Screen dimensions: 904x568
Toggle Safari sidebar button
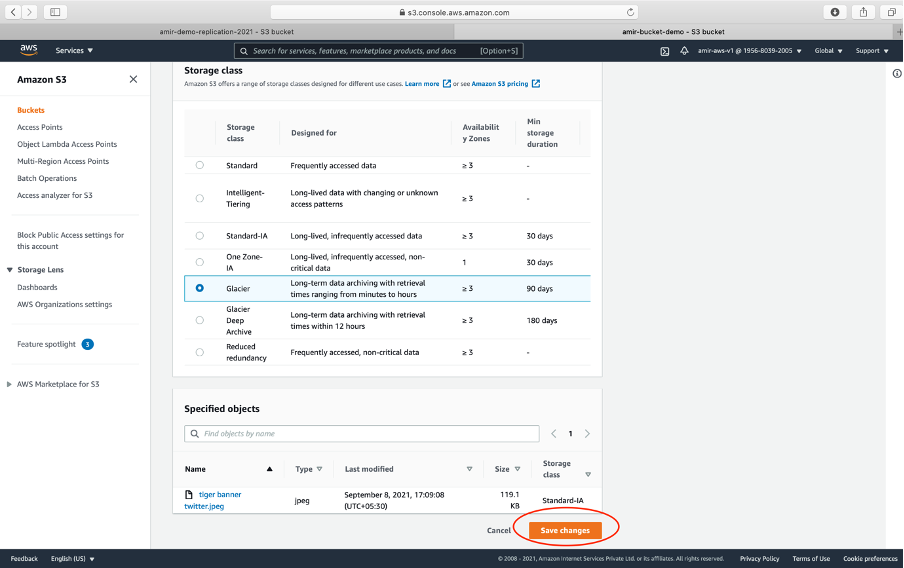(x=55, y=12)
